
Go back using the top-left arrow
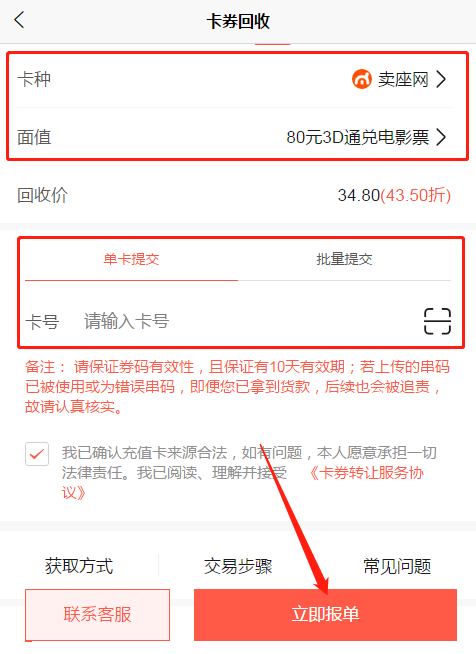coord(19,20)
